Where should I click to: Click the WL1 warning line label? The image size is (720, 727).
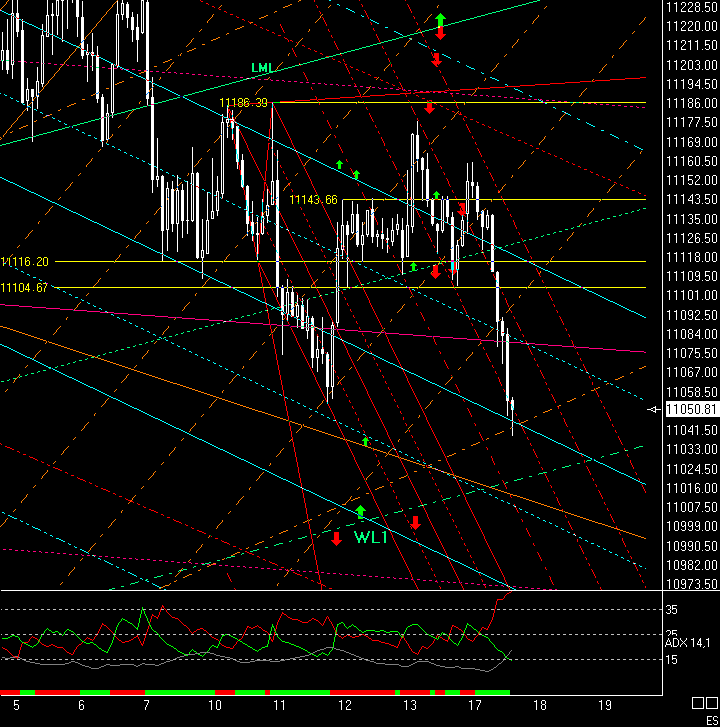[370, 537]
